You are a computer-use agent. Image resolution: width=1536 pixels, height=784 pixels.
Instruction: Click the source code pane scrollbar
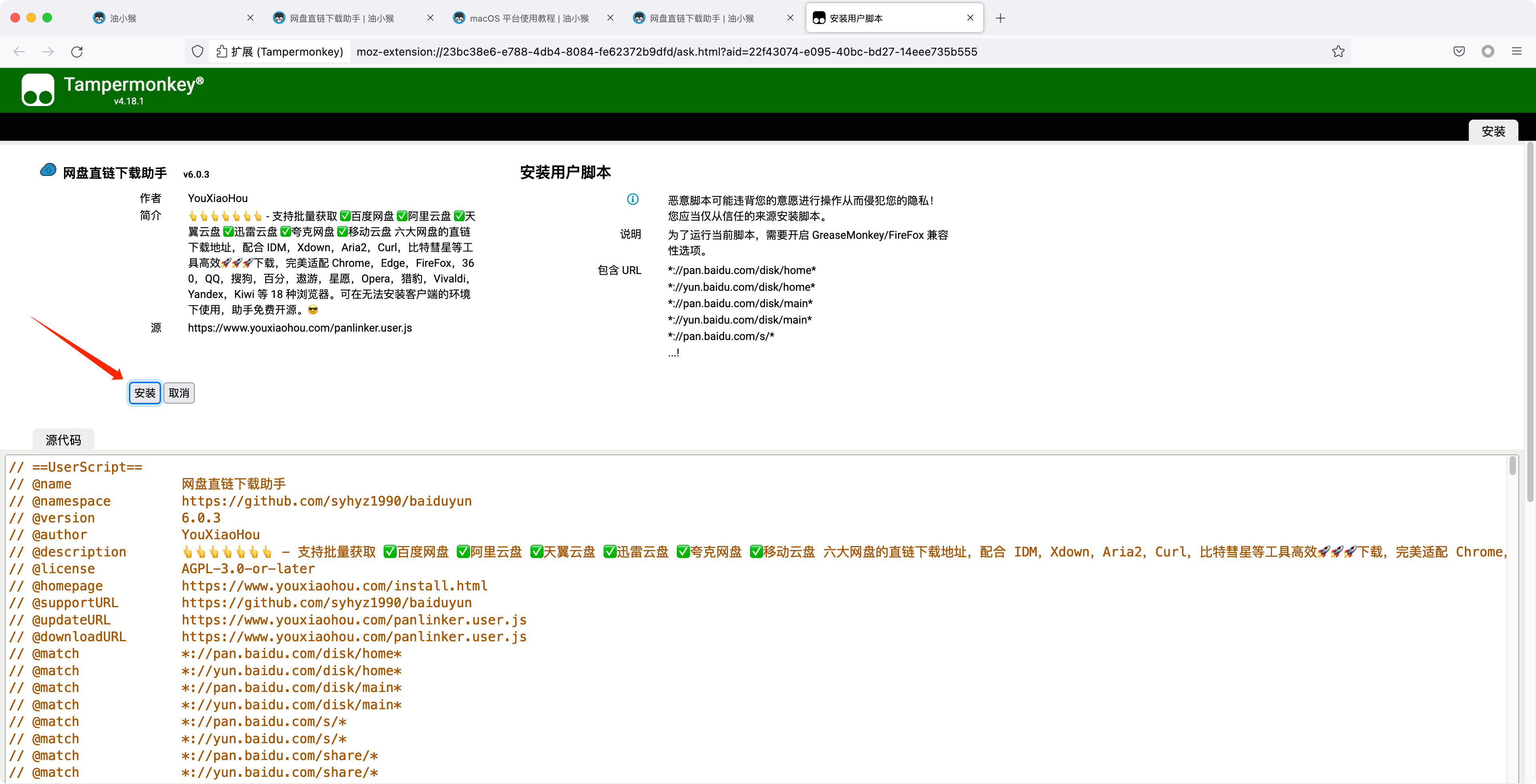coord(1512,465)
